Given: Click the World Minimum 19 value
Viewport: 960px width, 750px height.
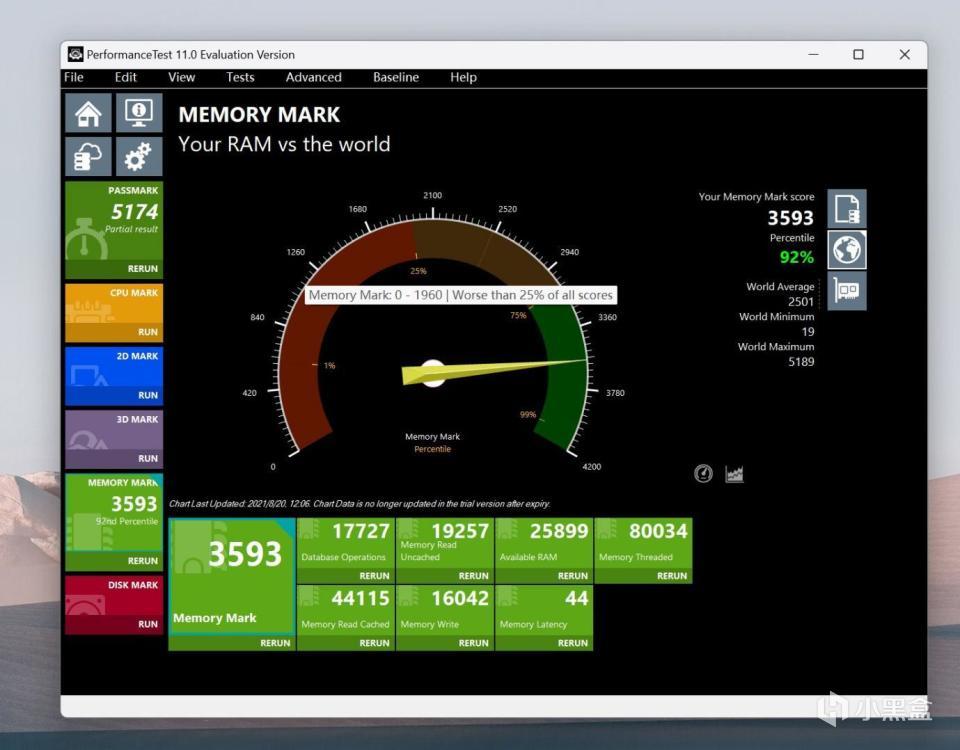Looking at the screenshot, I should [808, 331].
